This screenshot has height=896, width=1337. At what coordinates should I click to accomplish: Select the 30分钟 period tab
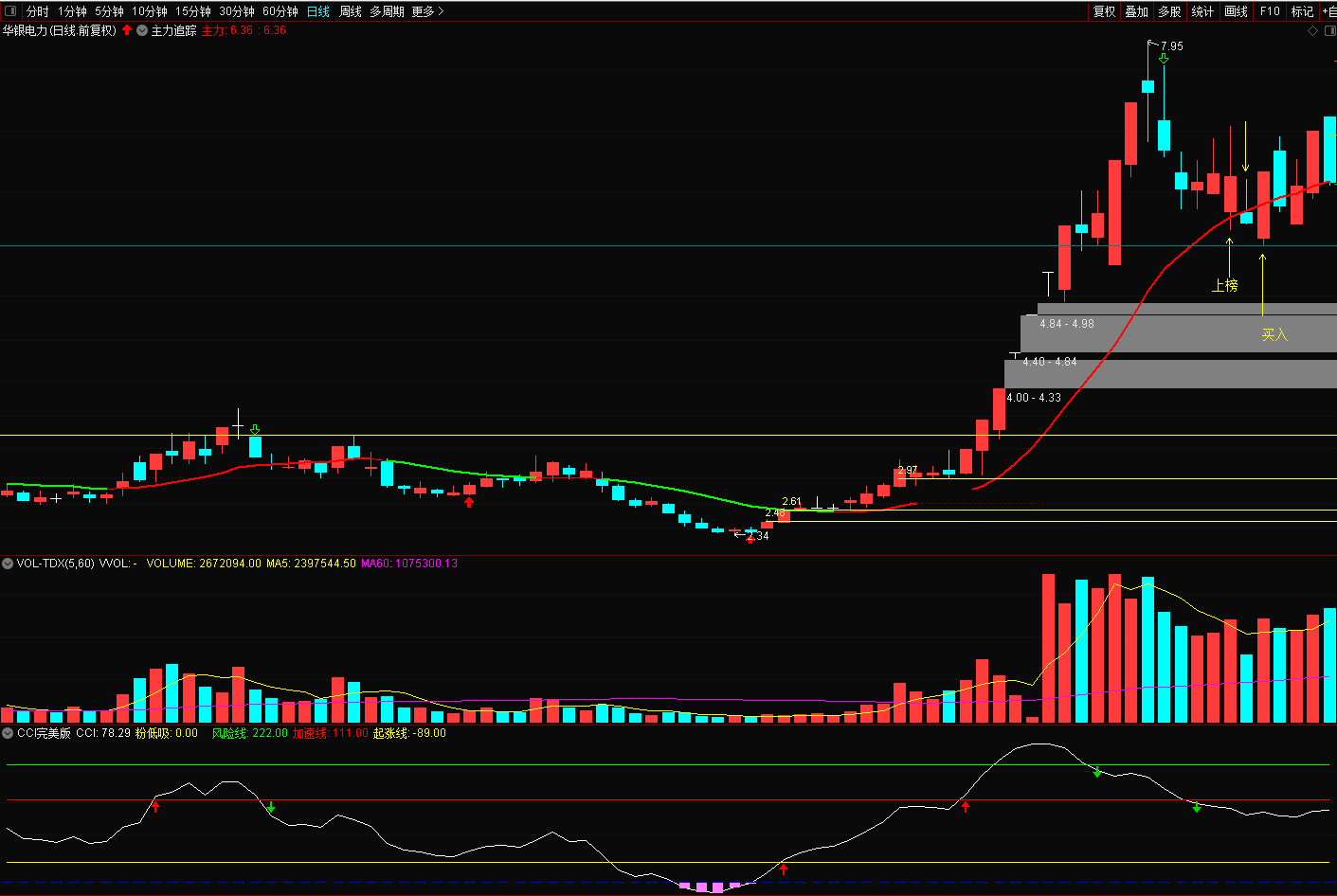point(236,11)
